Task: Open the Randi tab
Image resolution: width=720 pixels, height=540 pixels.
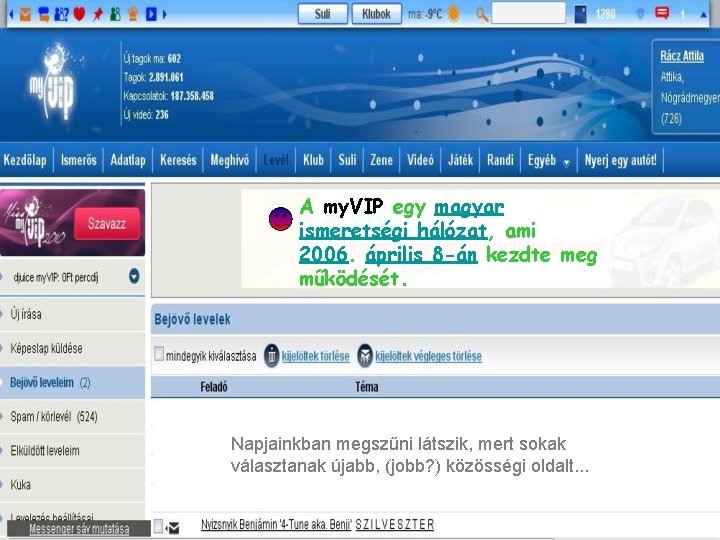Action: pyautogui.click(x=500, y=160)
